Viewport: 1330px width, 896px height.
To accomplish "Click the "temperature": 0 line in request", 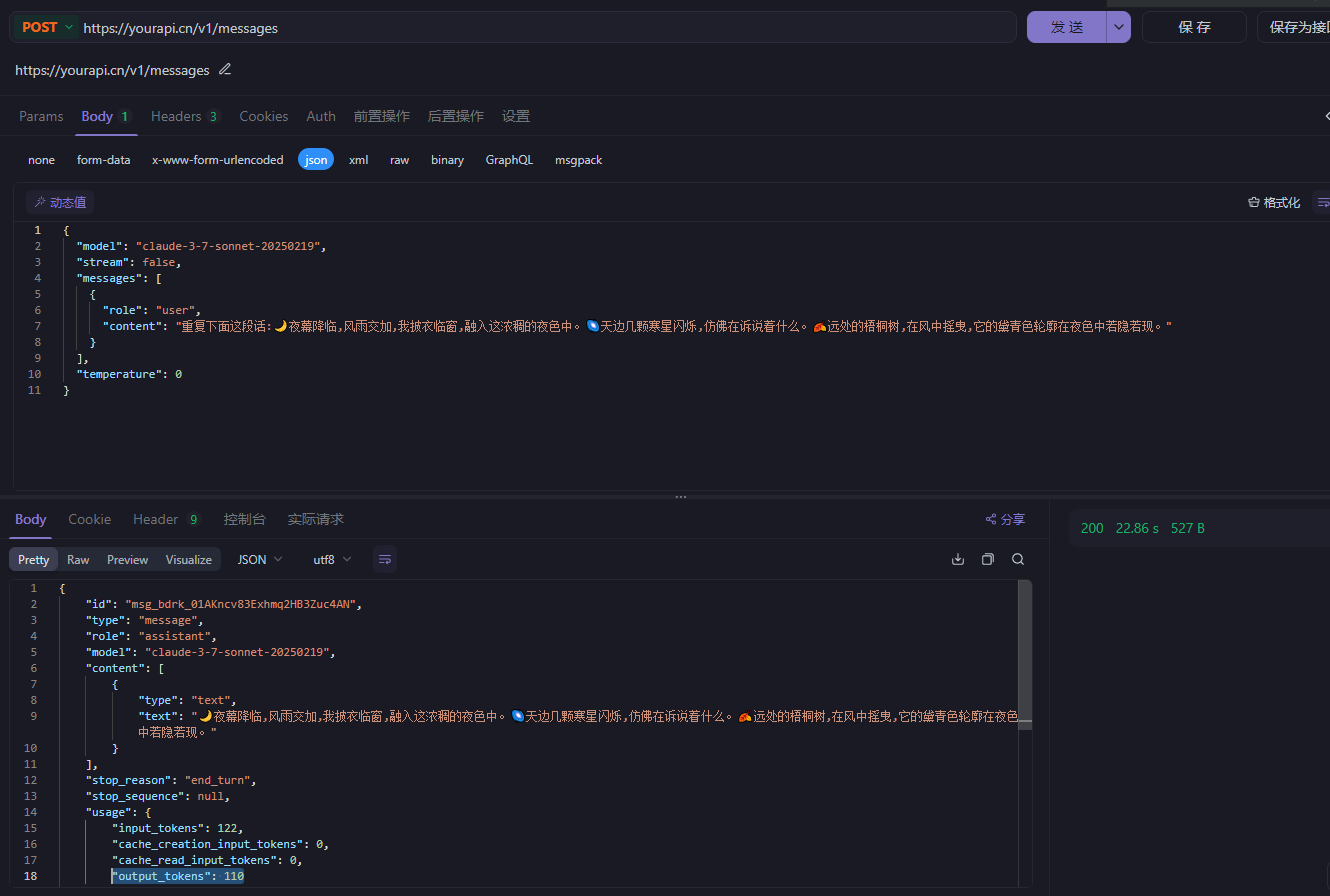I will [x=130, y=374].
